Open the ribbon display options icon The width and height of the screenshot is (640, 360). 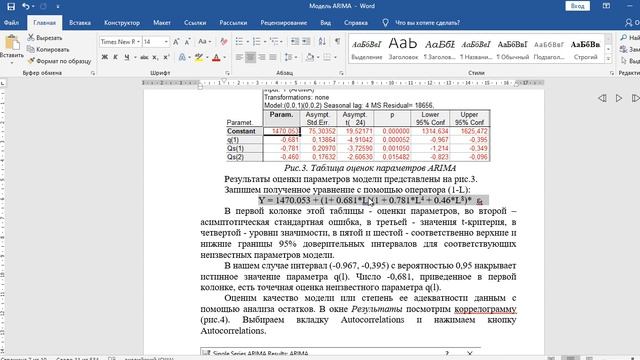[x=606, y=6]
